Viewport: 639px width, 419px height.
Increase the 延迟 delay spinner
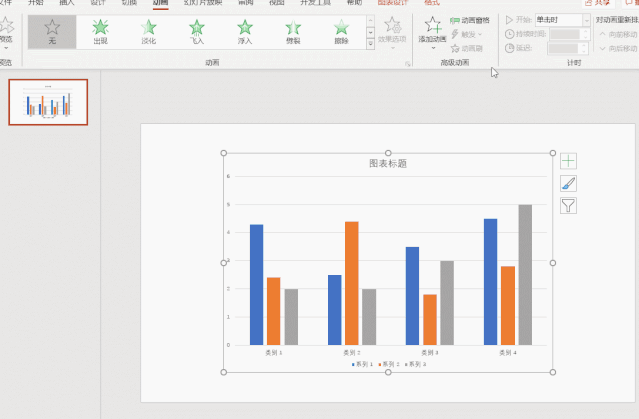(x=584, y=46)
